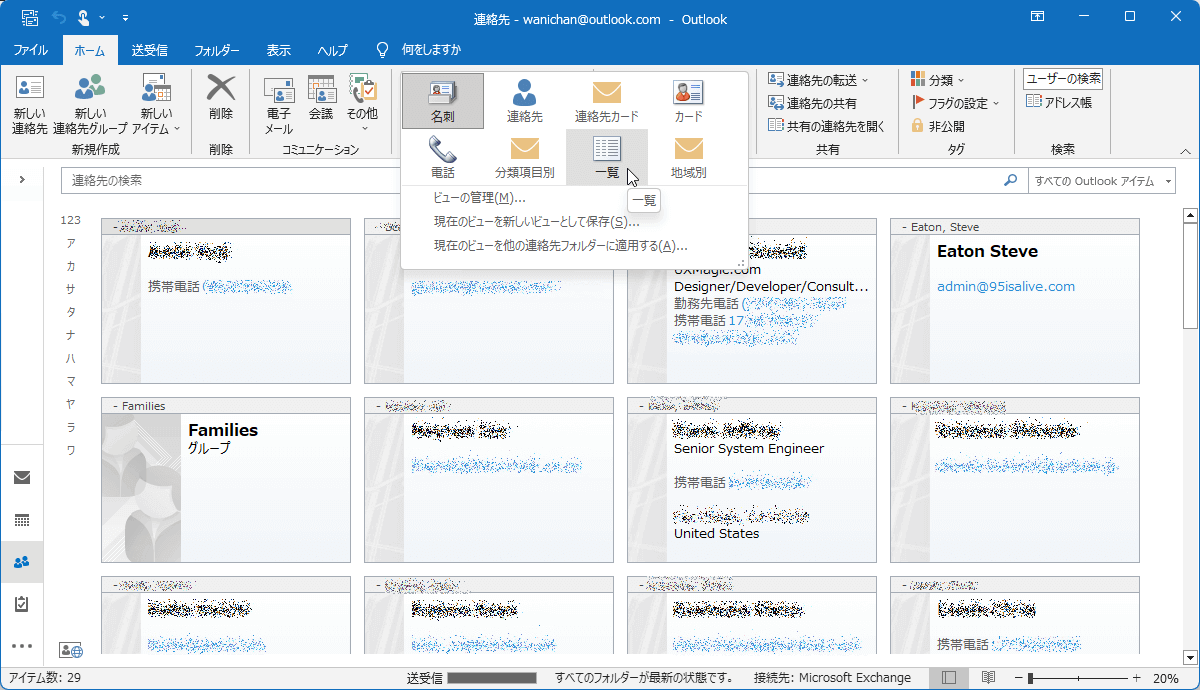Jump to ア index
1200x690 pixels.
(x=71, y=243)
